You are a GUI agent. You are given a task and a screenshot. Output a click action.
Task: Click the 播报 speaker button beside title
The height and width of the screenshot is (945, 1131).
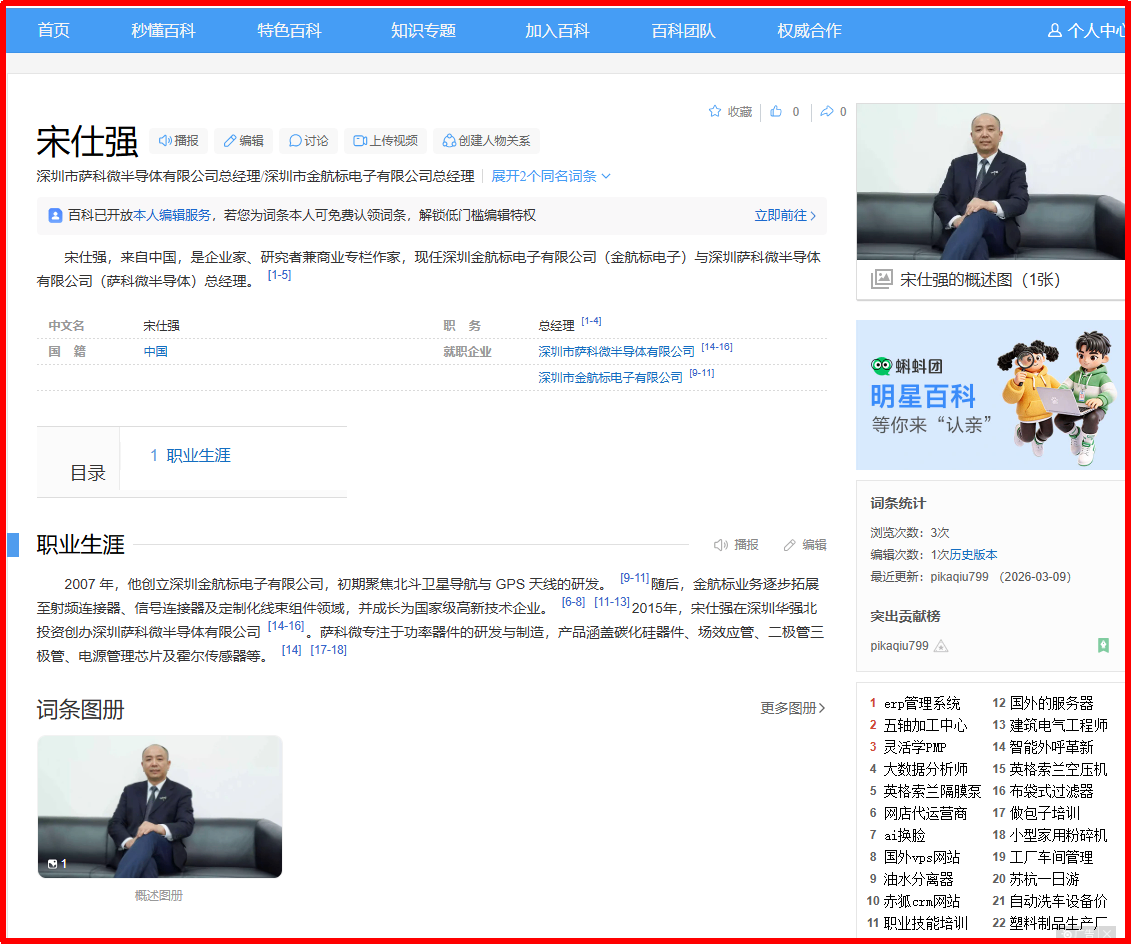[x=178, y=141]
